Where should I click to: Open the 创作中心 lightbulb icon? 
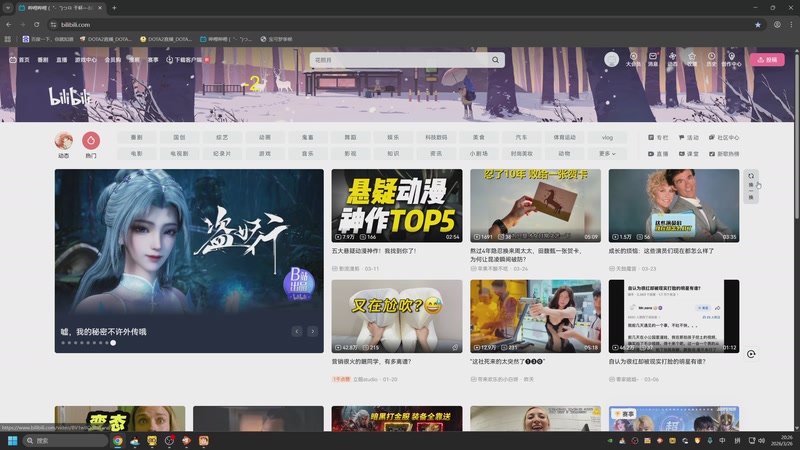point(731,59)
